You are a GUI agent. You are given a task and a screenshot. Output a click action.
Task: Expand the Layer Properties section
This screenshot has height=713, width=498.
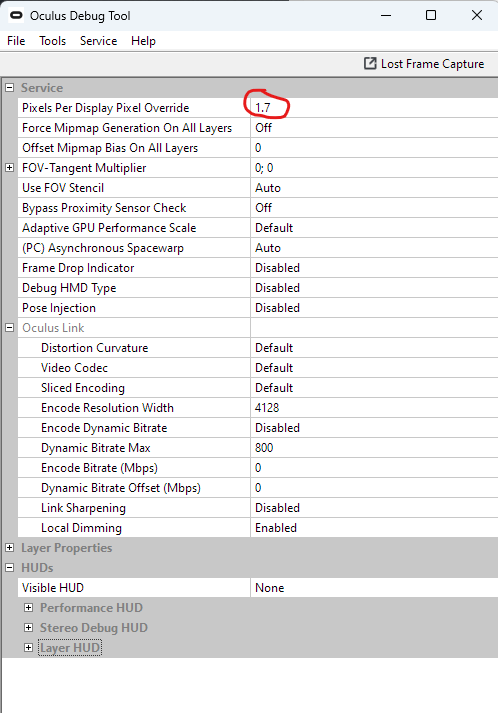(10, 548)
